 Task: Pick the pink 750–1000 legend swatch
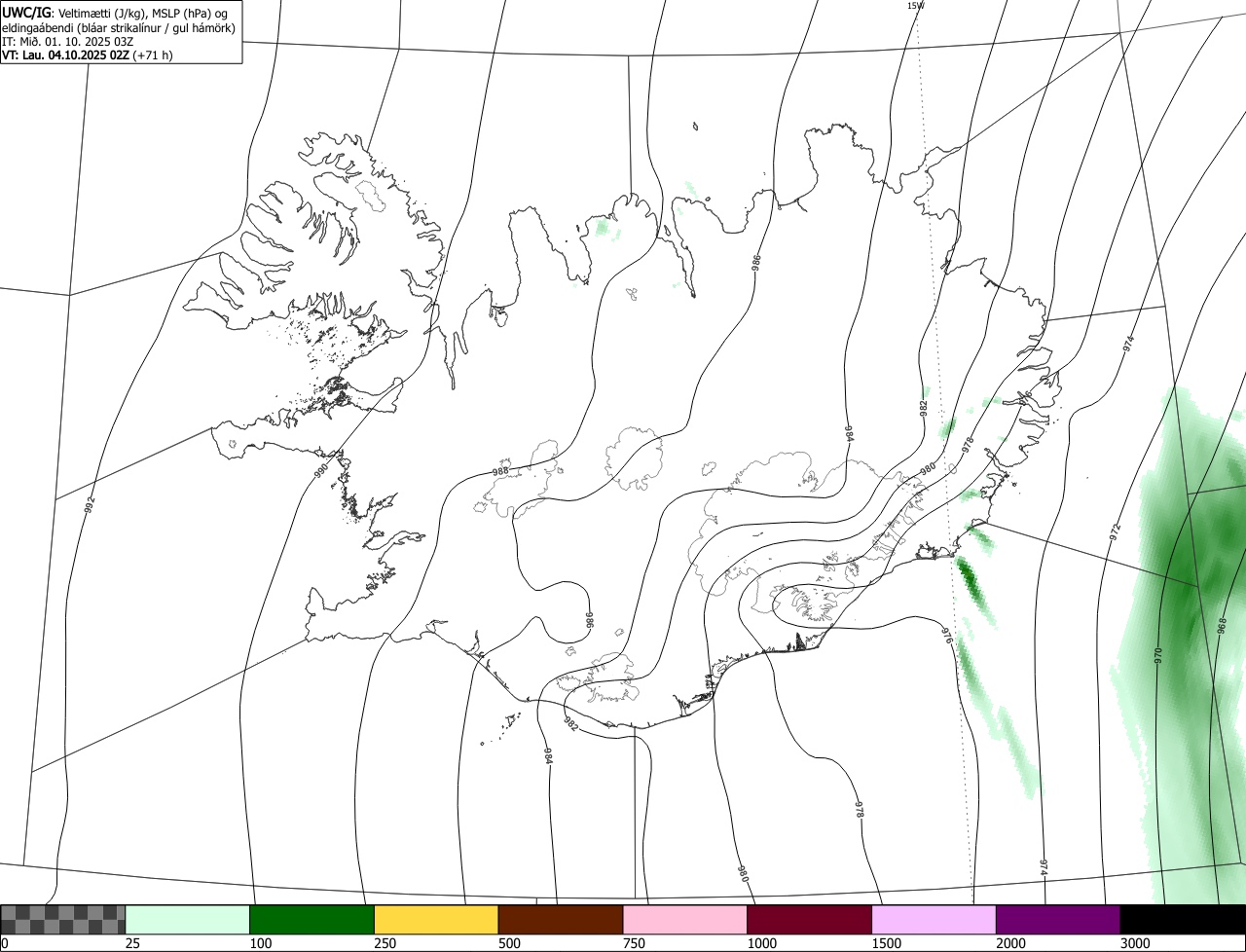tap(685, 920)
